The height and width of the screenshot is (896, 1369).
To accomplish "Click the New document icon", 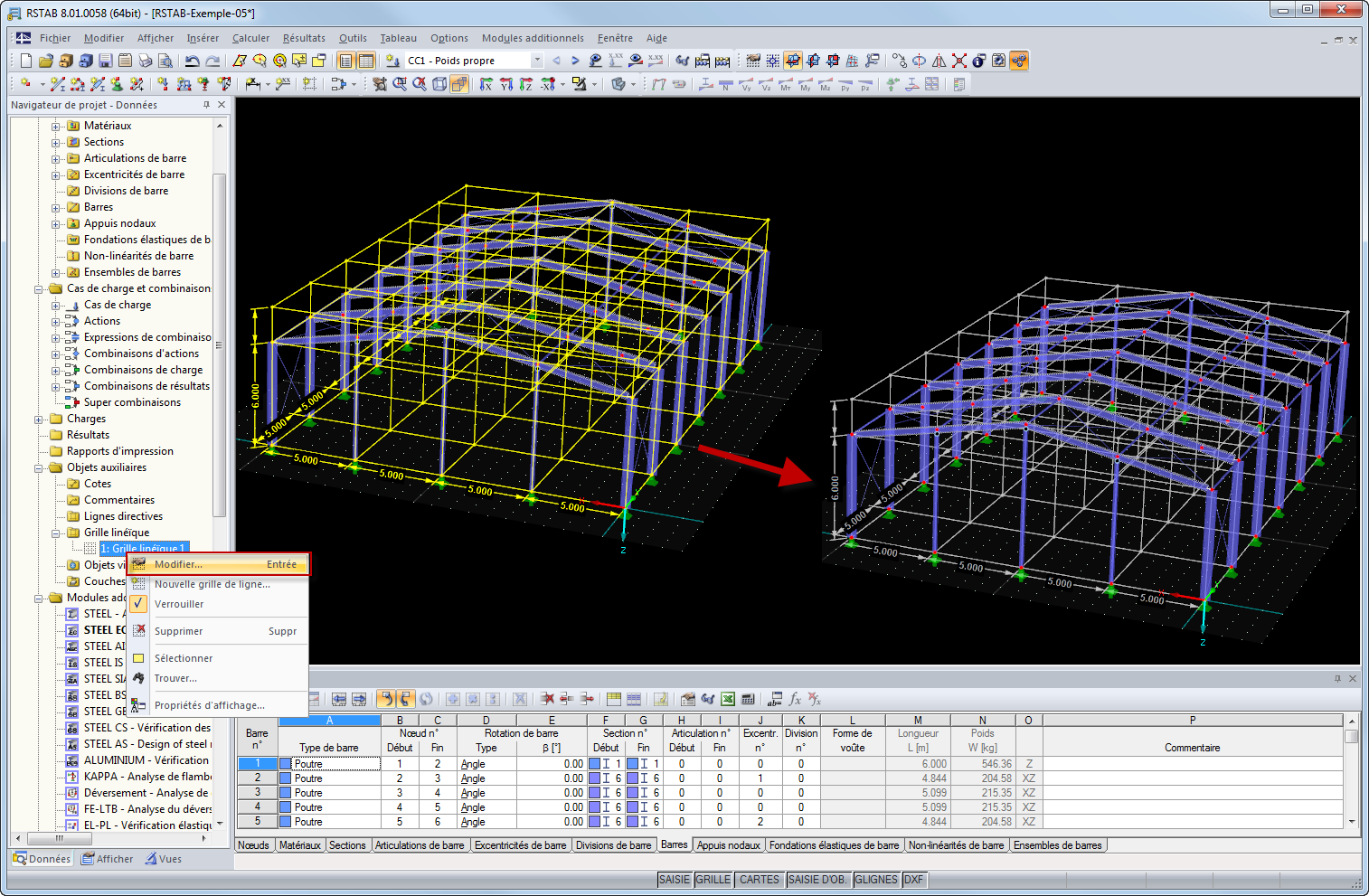I will point(25,61).
